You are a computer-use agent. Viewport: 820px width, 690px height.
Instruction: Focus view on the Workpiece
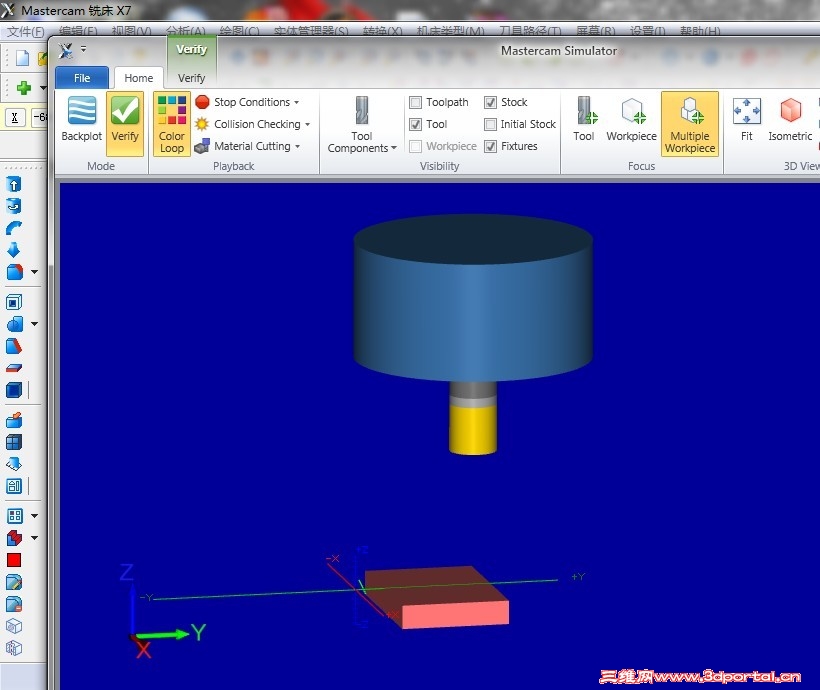click(631, 119)
